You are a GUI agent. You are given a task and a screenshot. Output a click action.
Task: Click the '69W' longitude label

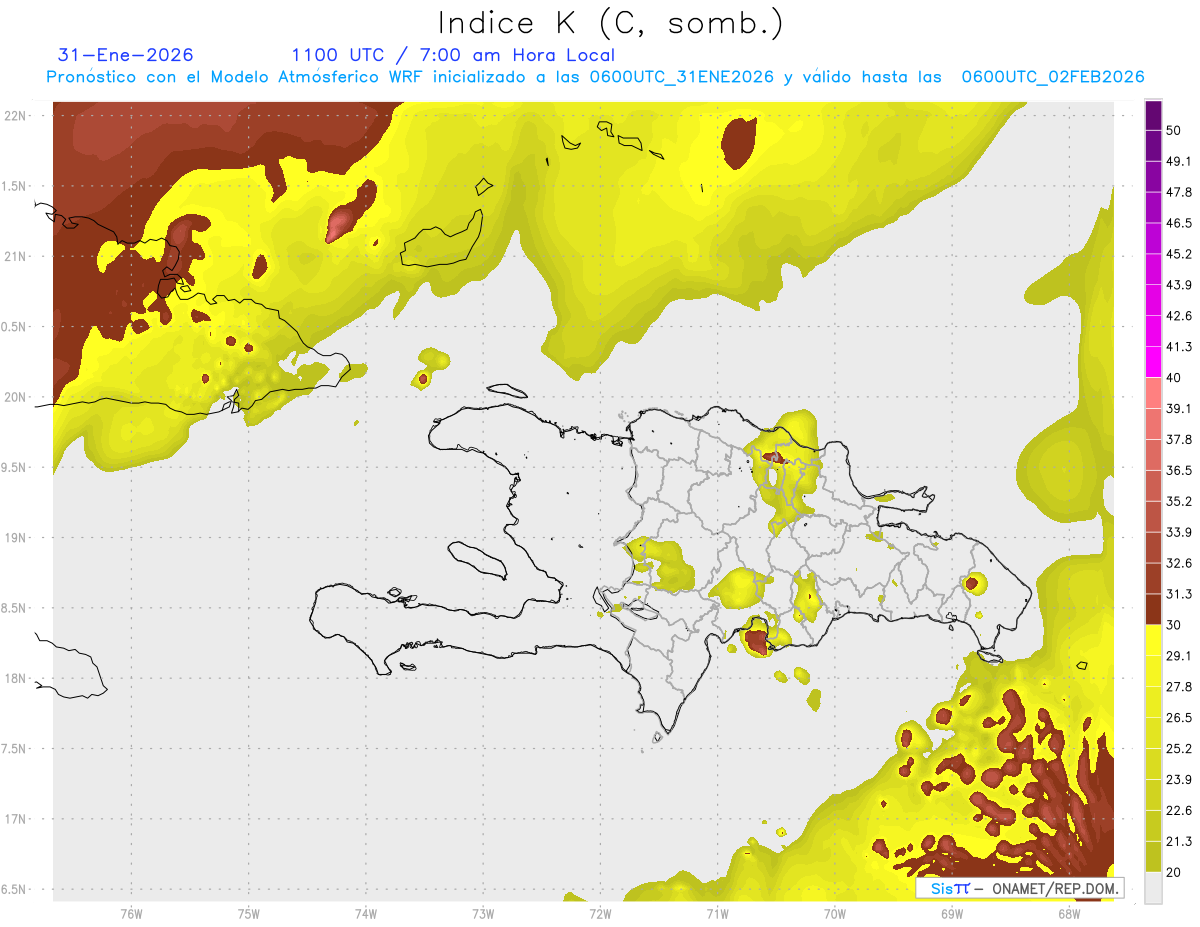(951, 914)
